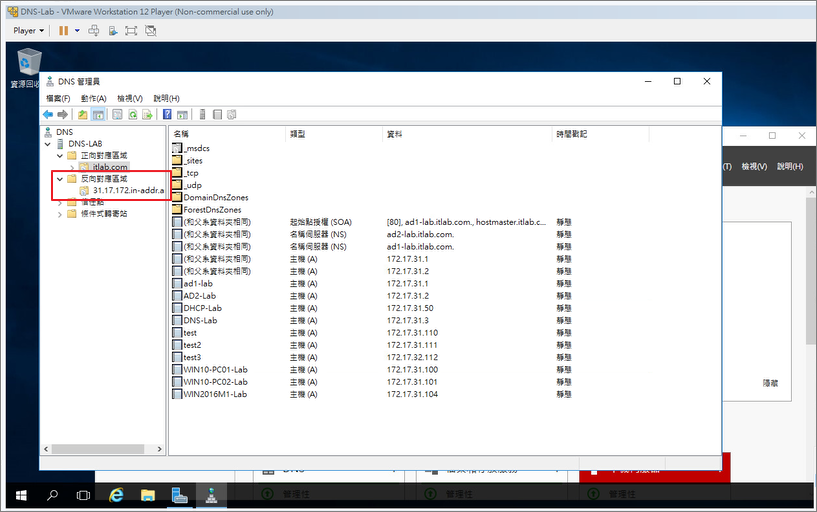Open Internet Explorer from taskbar
This screenshot has height=512, width=817.
[116, 495]
